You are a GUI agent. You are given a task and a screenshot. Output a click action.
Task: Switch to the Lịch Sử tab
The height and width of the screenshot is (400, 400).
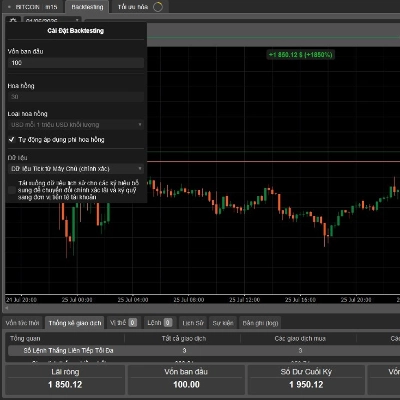[x=193, y=323]
